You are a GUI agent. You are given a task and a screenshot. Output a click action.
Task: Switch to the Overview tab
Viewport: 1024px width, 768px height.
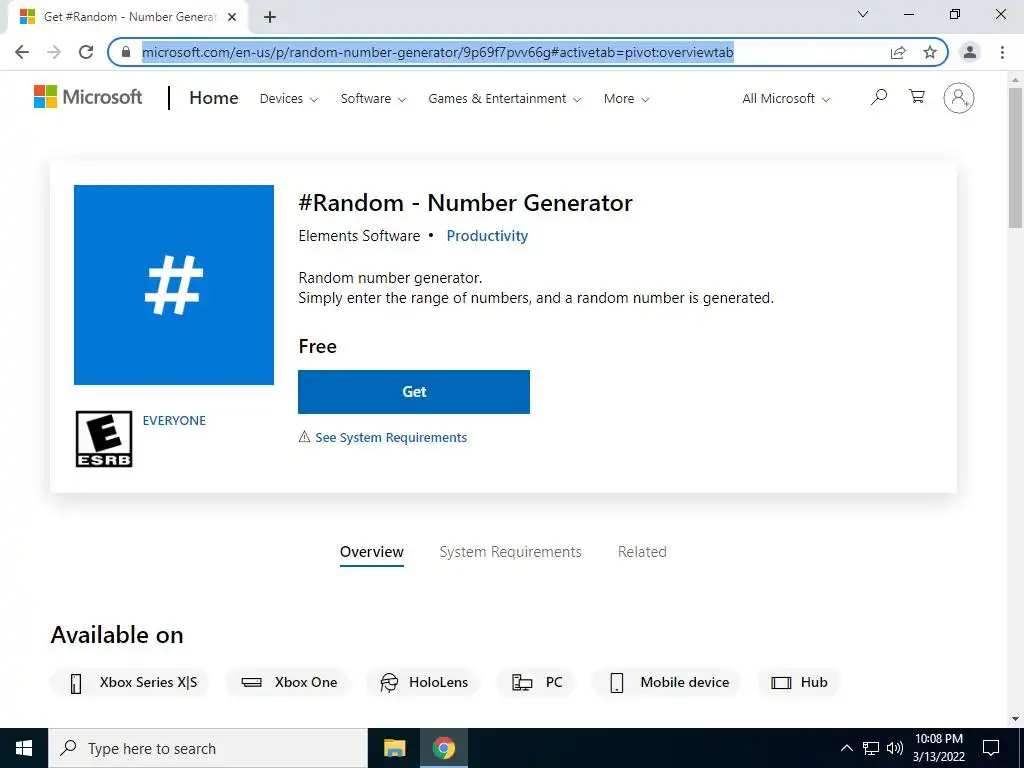[x=372, y=552]
